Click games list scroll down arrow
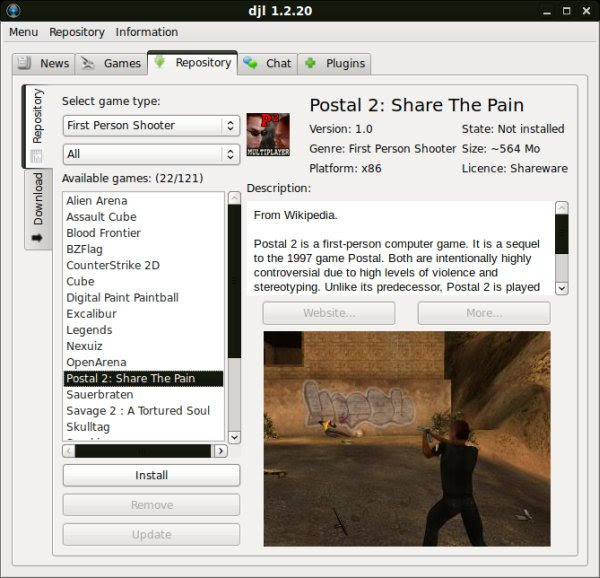This screenshot has height=578, width=600. pyautogui.click(x=234, y=437)
